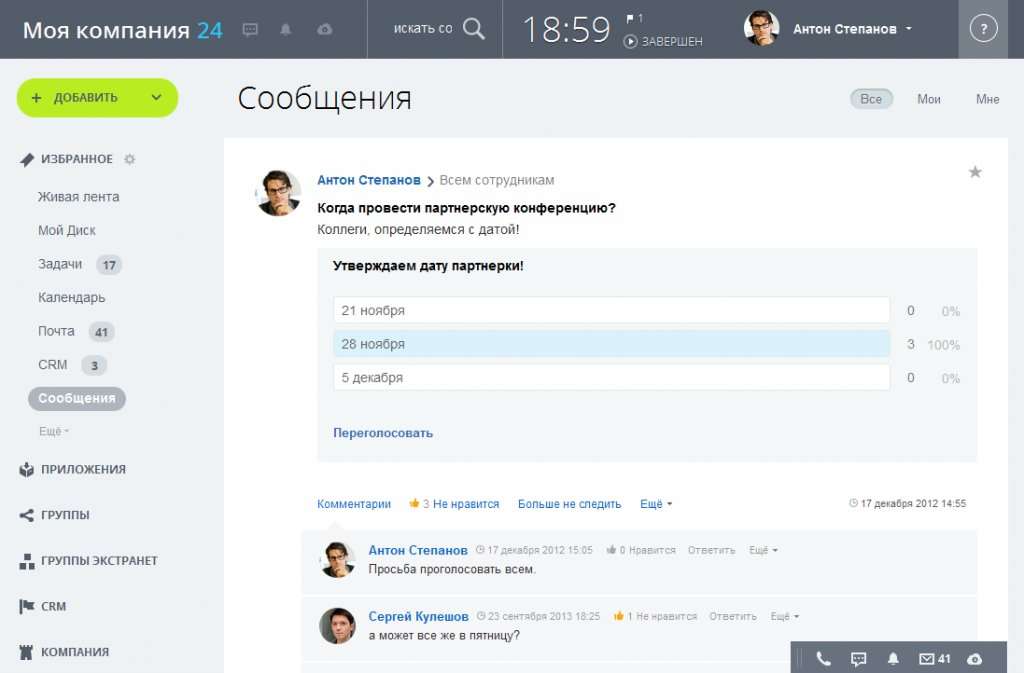Screen dimensions: 1024x673
Task: Click Ответить on Сергей Кулешов's comment
Action: [x=733, y=616]
